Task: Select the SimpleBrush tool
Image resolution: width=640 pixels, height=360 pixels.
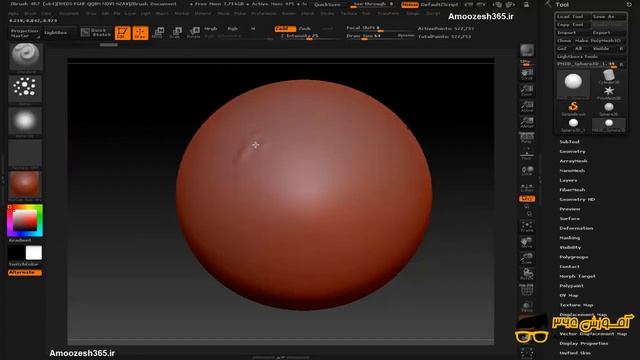Action: tap(573, 108)
